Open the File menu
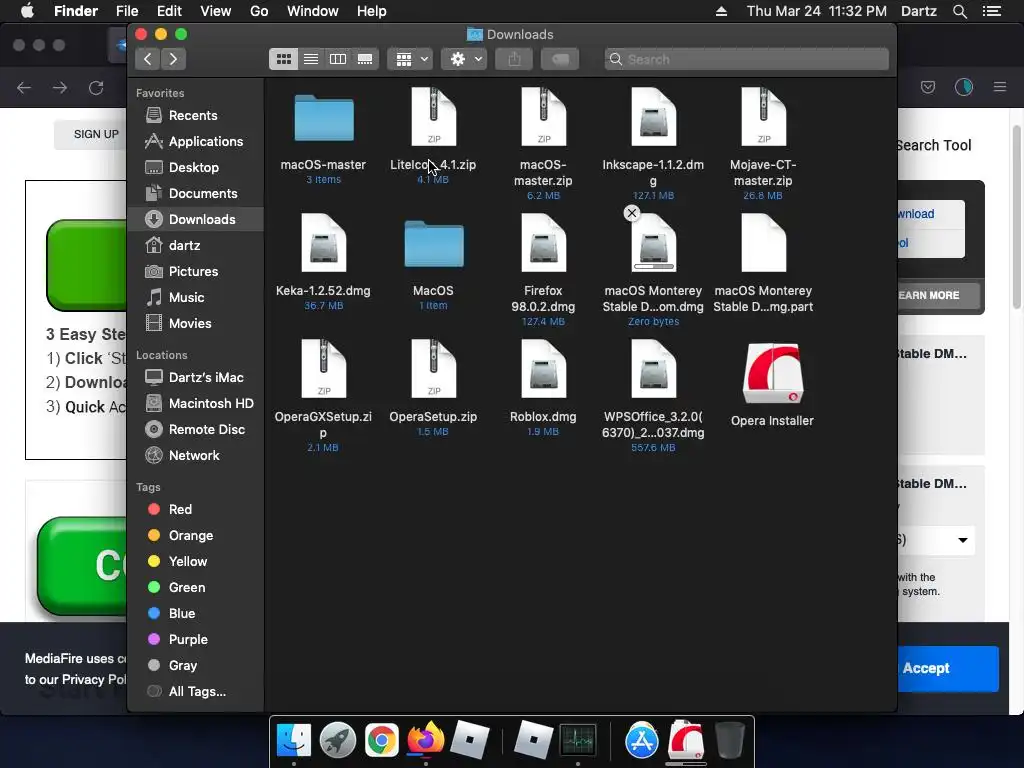This screenshot has height=768, width=1024. pos(127,11)
